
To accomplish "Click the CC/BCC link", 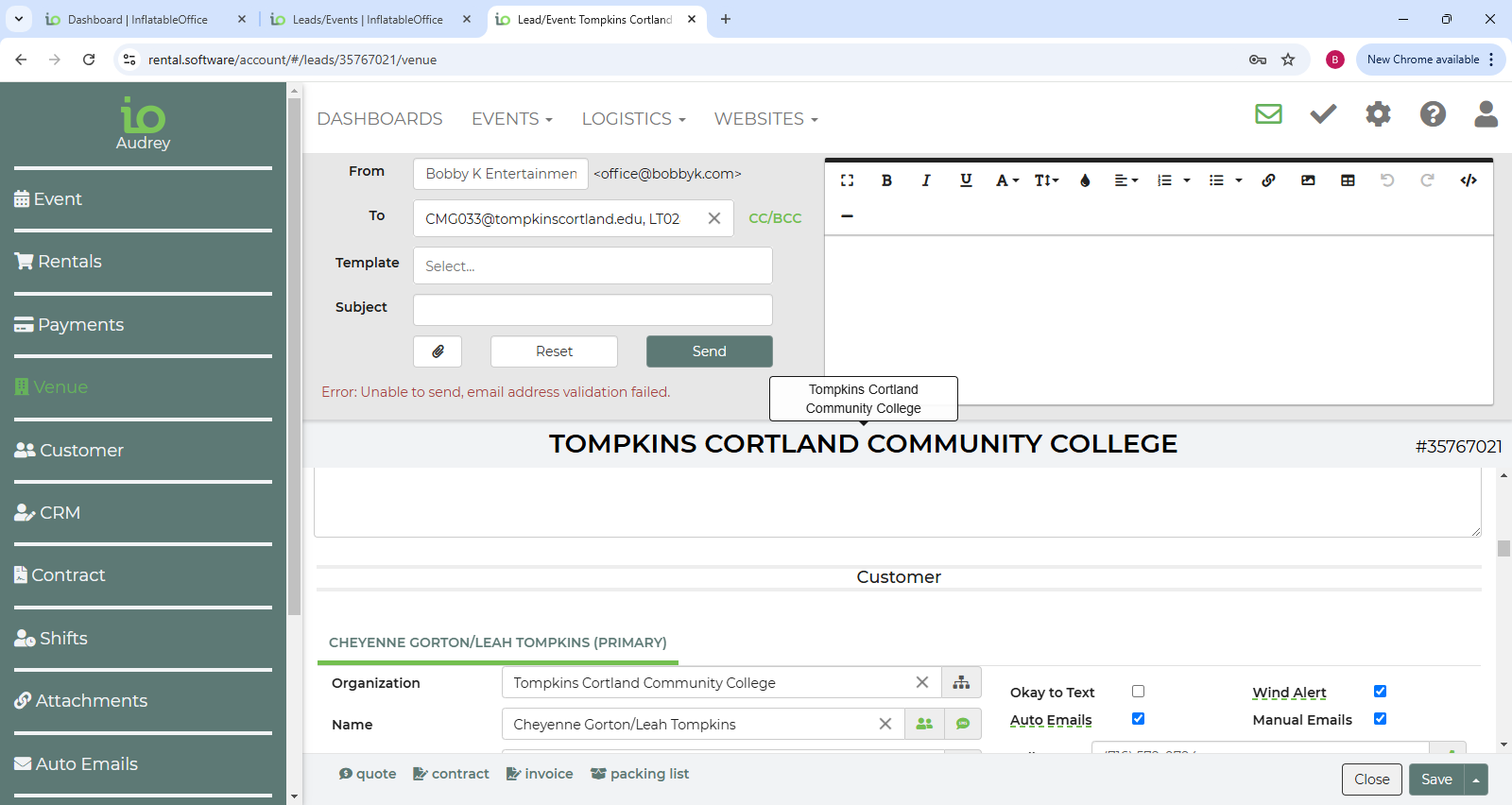I will tap(775, 218).
